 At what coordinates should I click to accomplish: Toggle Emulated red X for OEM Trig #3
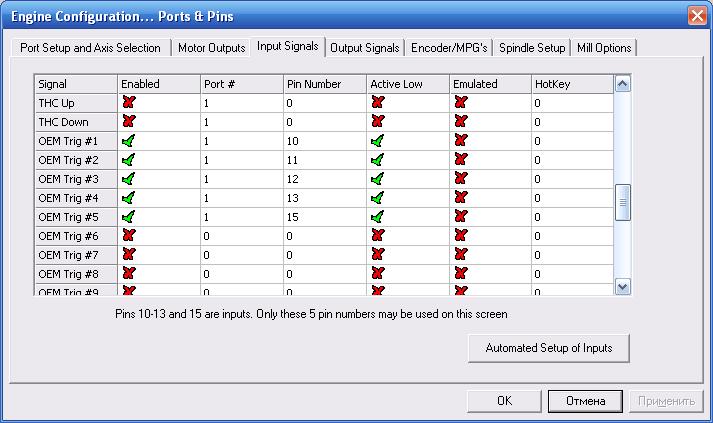click(460, 179)
